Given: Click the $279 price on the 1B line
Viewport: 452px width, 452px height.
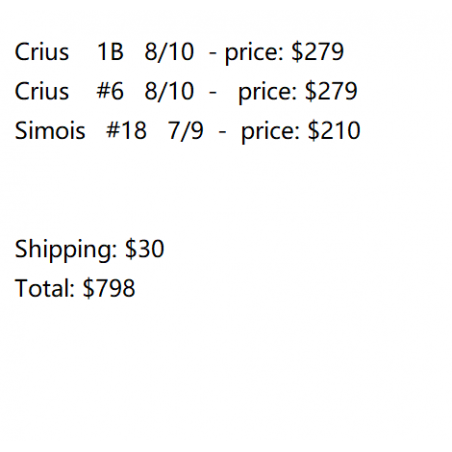Looking at the screenshot, I should coord(317,52).
